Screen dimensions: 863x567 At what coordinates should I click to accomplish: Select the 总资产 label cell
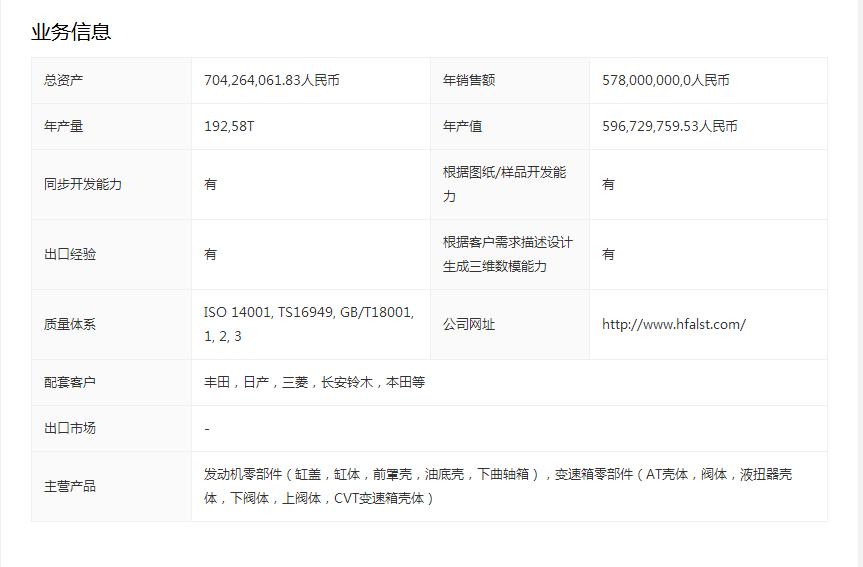click(111, 80)
